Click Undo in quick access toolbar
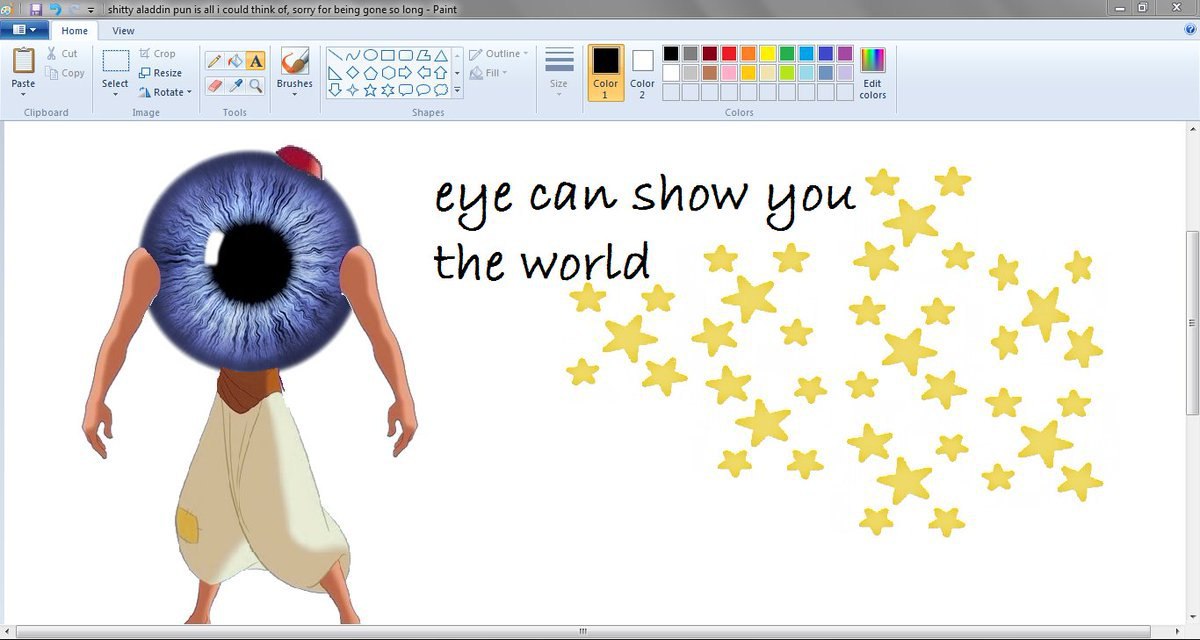Screen dimensions: 1200x640 pos(55,9)
